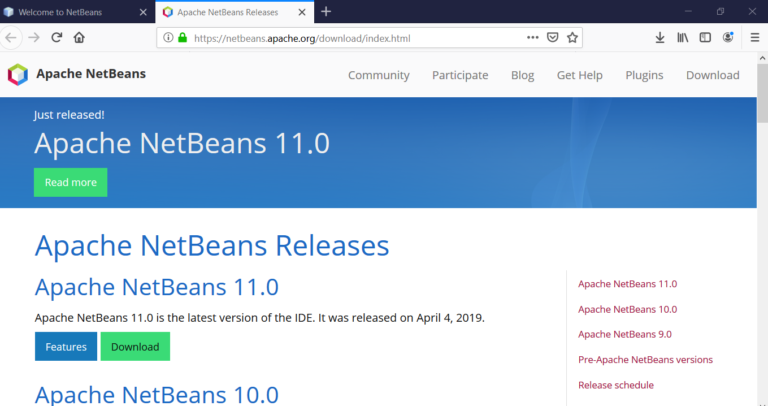Image resolution: width=768 pixels, height=406 pixels.
Task: Open page actions three-dot menu
Action: point(532,38)
